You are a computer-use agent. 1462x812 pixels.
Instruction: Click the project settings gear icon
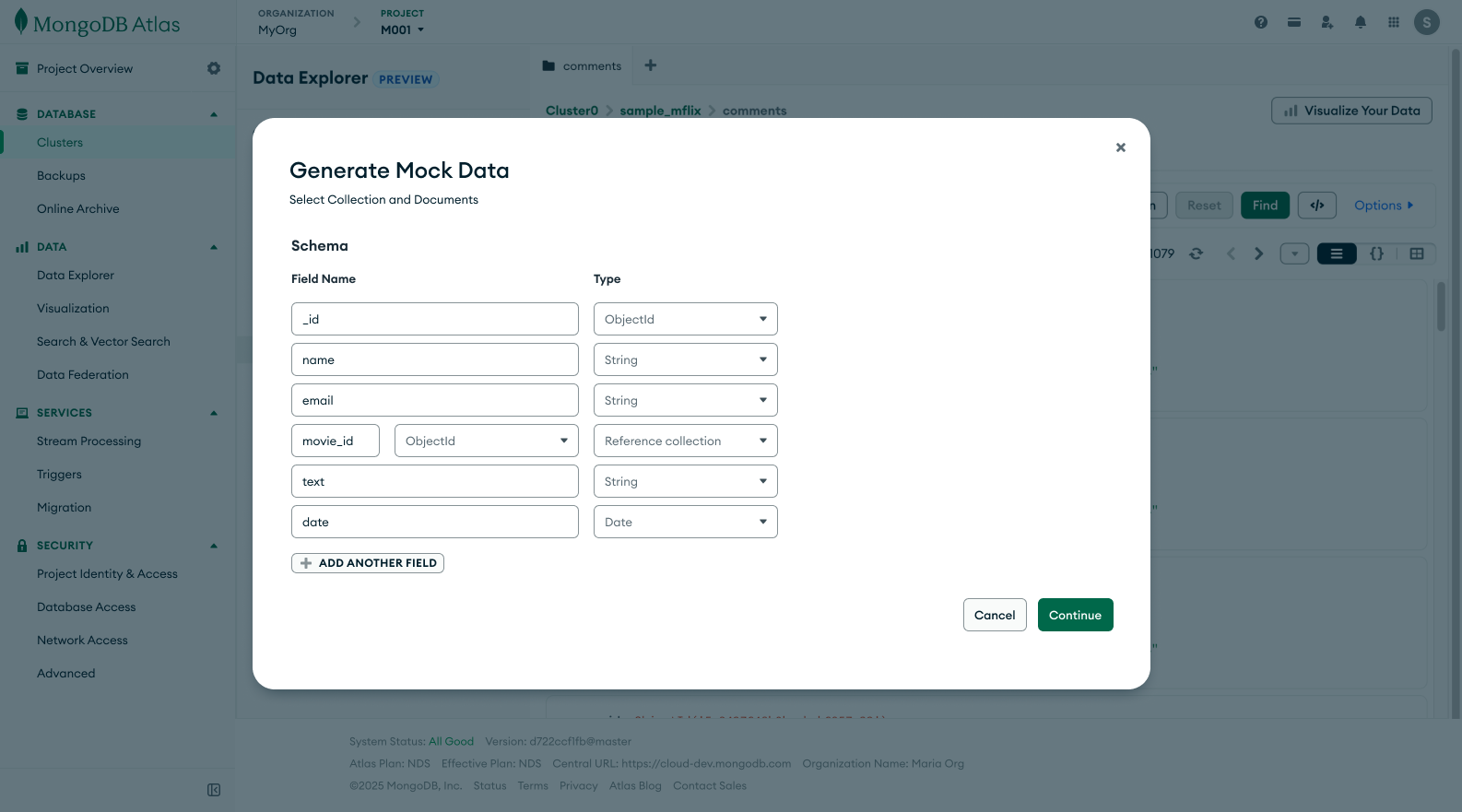click(x=214, y=68)
